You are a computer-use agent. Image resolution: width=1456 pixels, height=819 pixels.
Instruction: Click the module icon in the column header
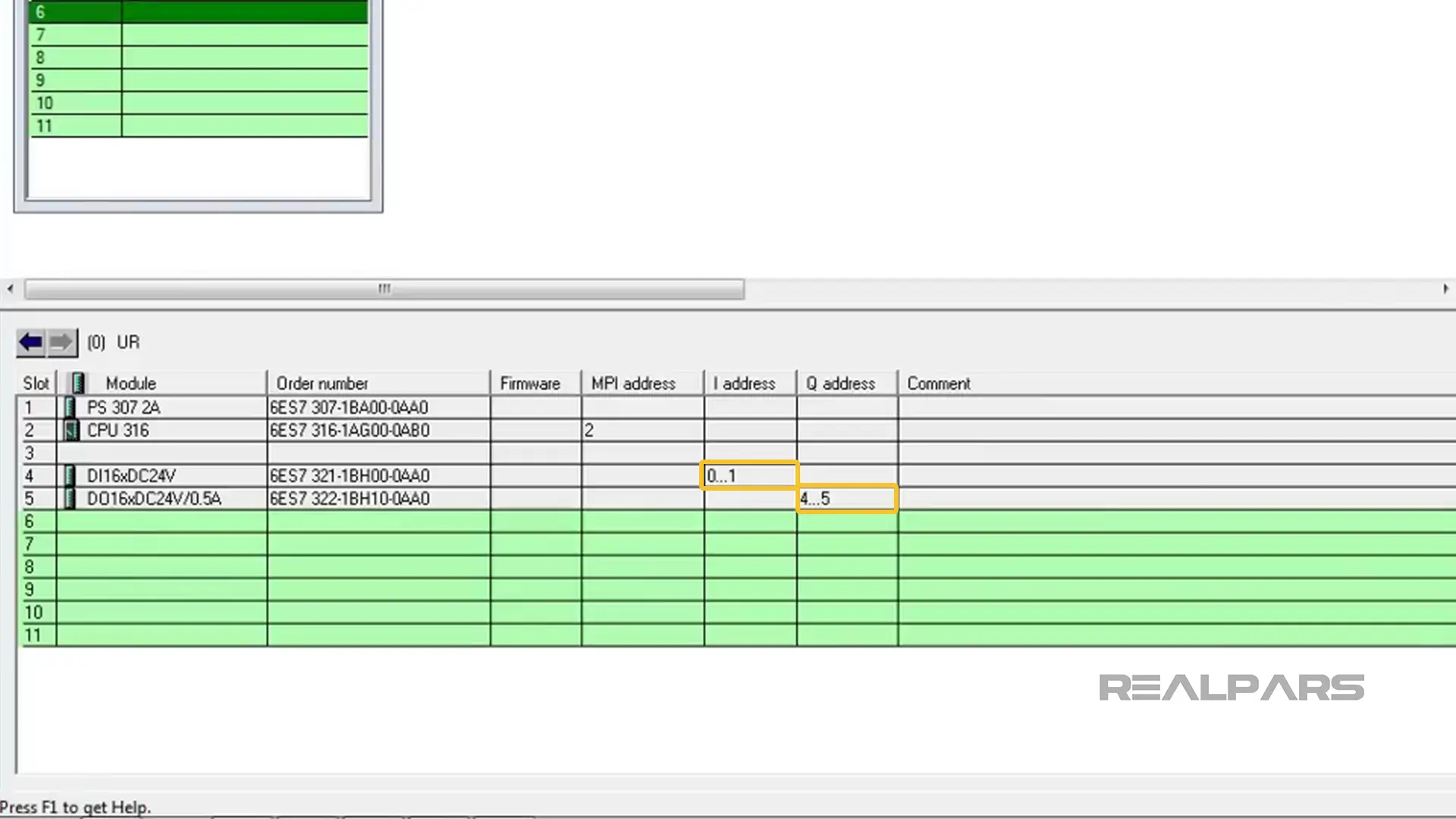pos(77,384)
